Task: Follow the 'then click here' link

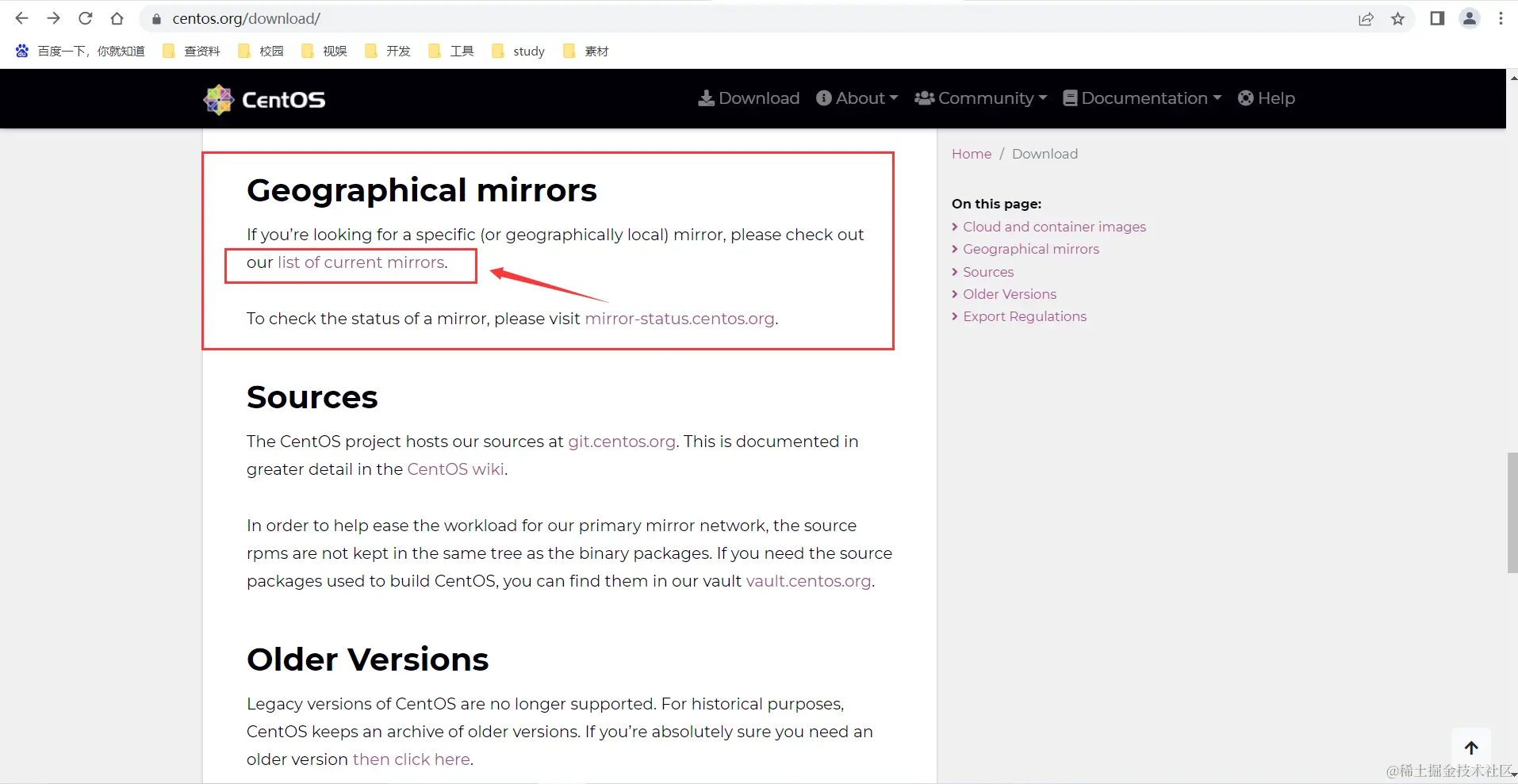Action: coord(412,759)
